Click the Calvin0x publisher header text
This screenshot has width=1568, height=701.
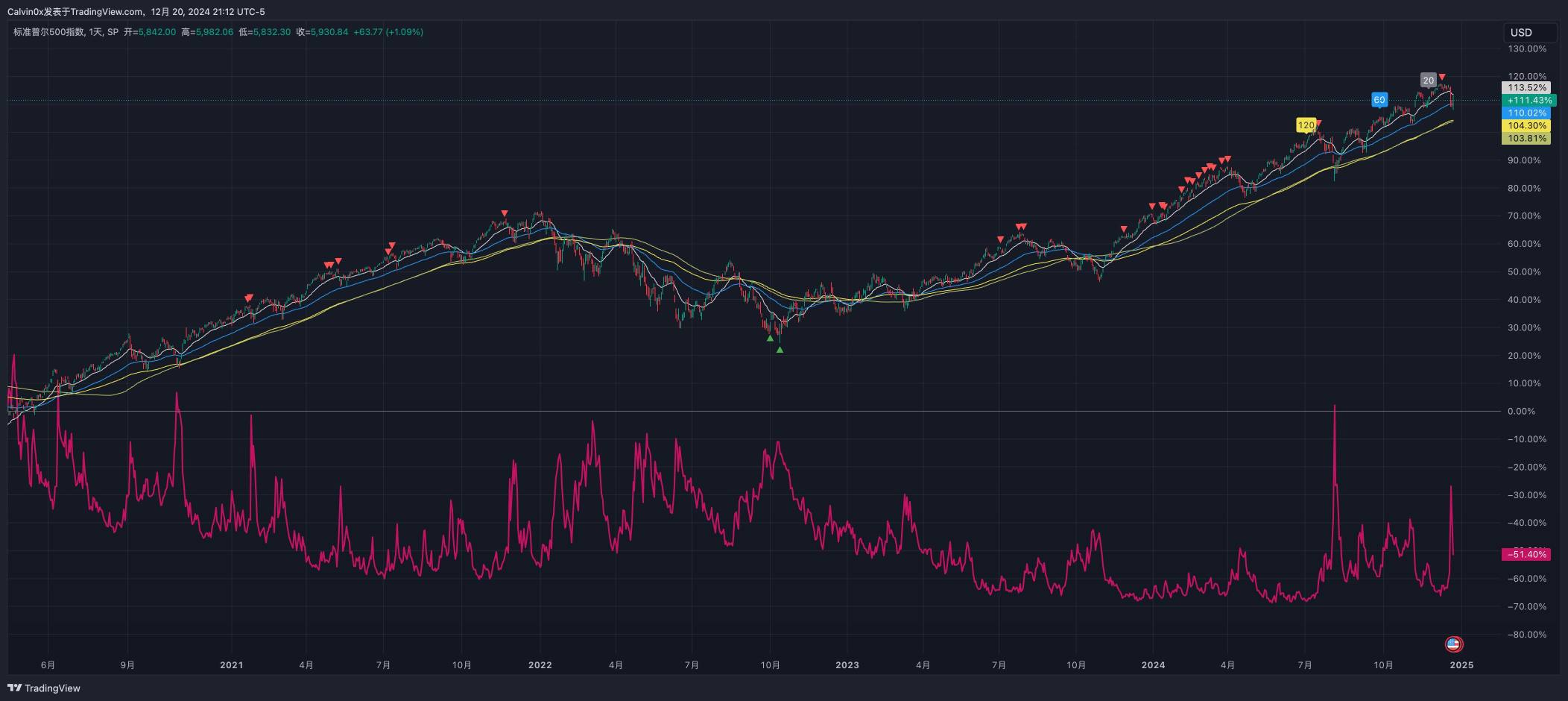coord(136,11)
